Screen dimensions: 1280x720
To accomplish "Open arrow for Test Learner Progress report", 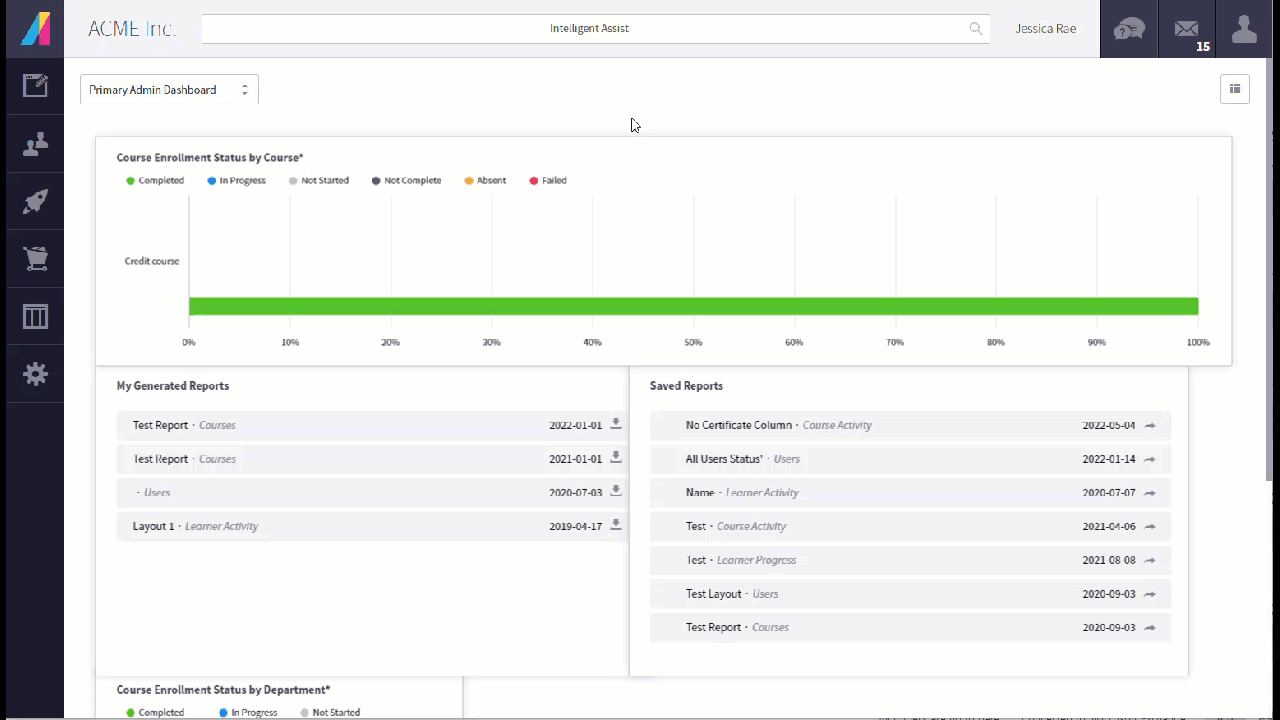I will (1150, 560).
